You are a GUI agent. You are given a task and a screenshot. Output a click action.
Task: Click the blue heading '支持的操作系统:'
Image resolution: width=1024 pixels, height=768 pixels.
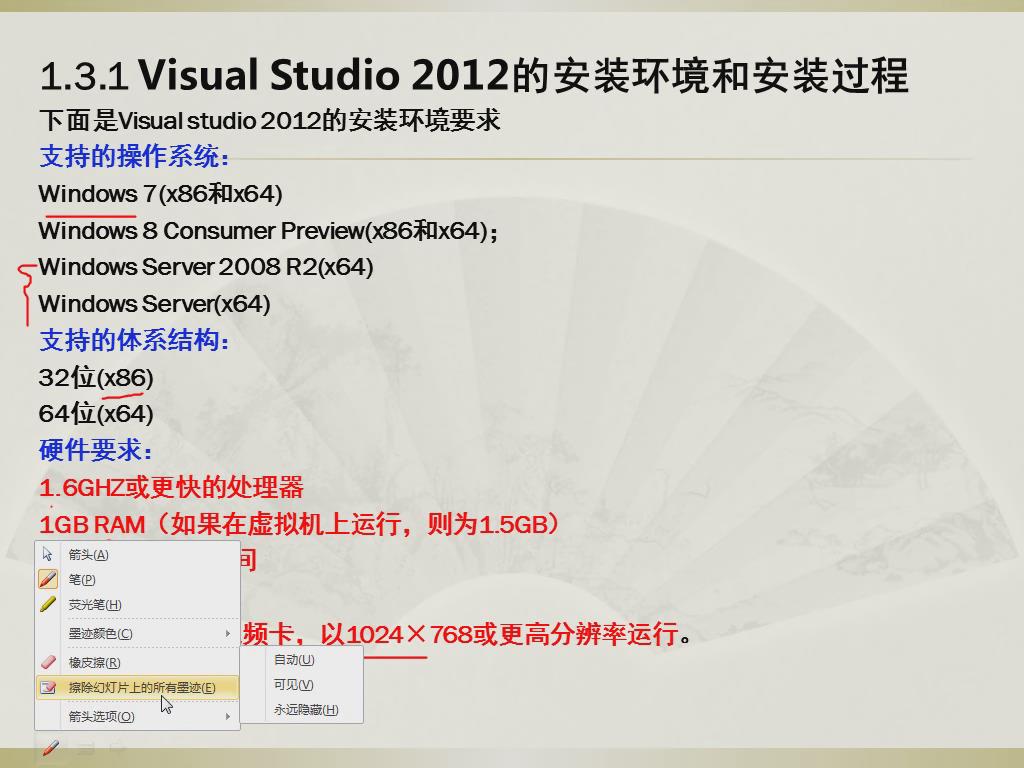[135, 157]
